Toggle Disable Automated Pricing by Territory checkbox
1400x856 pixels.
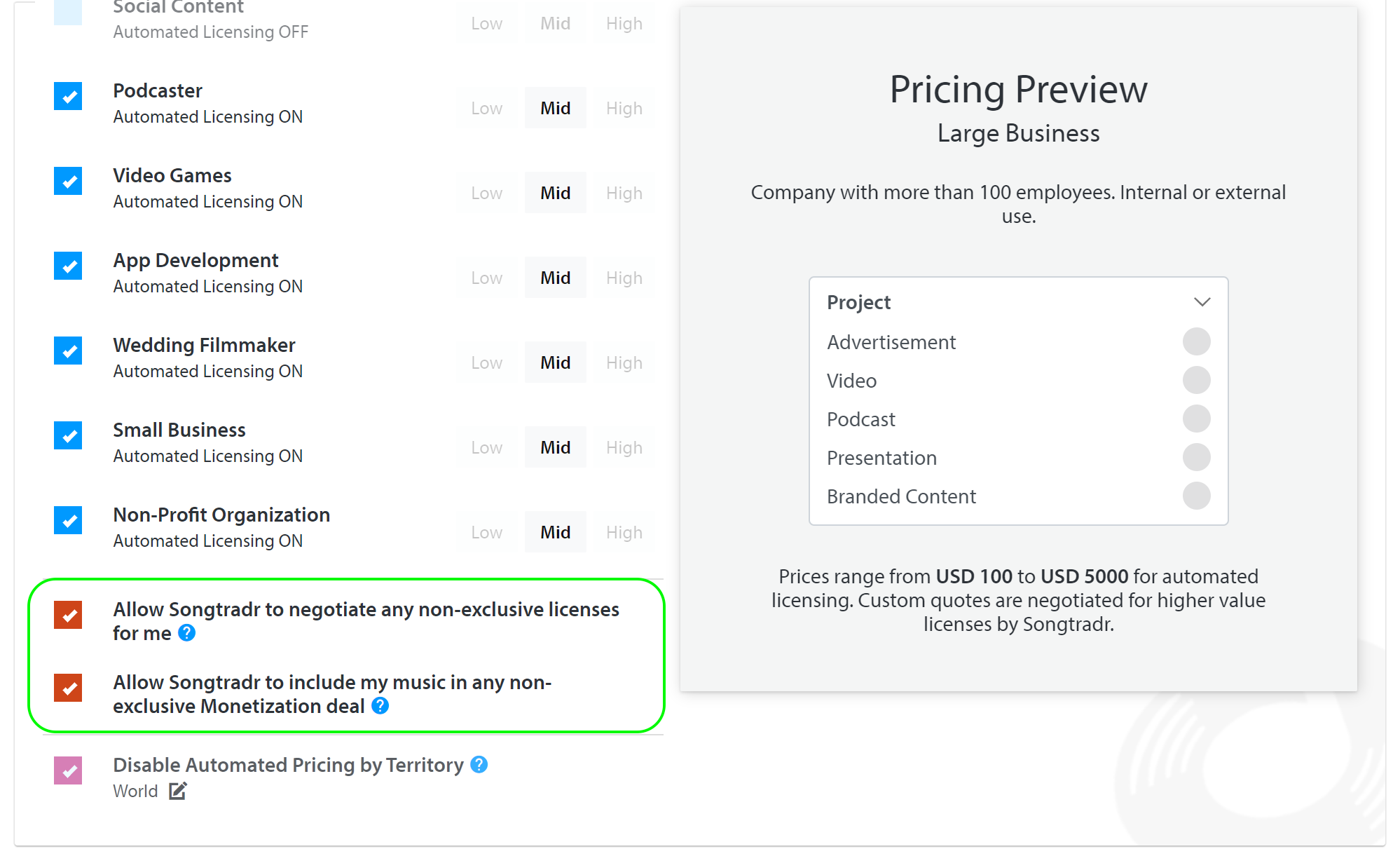(x=68, y=770)
